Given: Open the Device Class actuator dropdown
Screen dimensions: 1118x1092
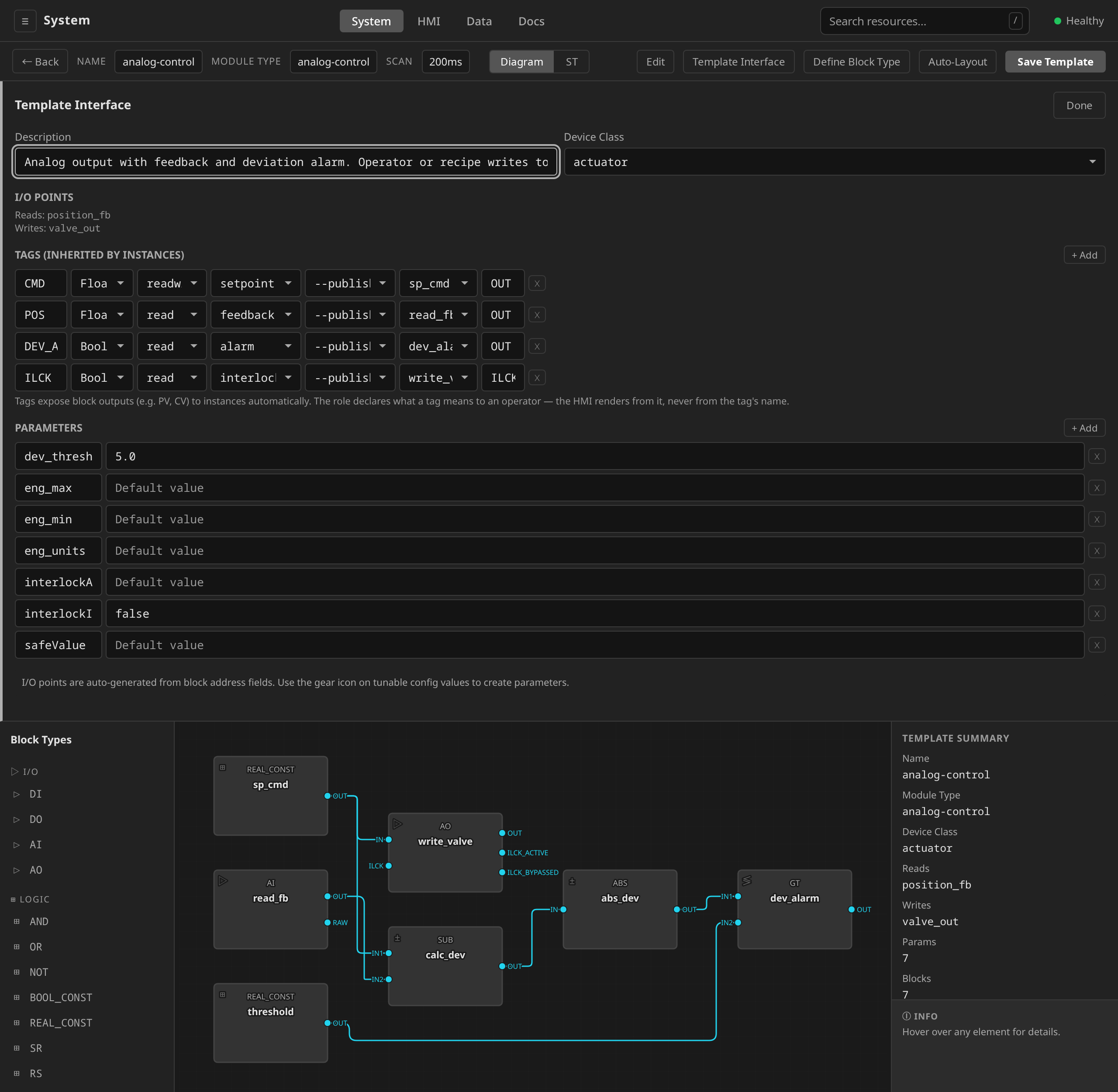Looking at the screenshot, I should 834,162.
